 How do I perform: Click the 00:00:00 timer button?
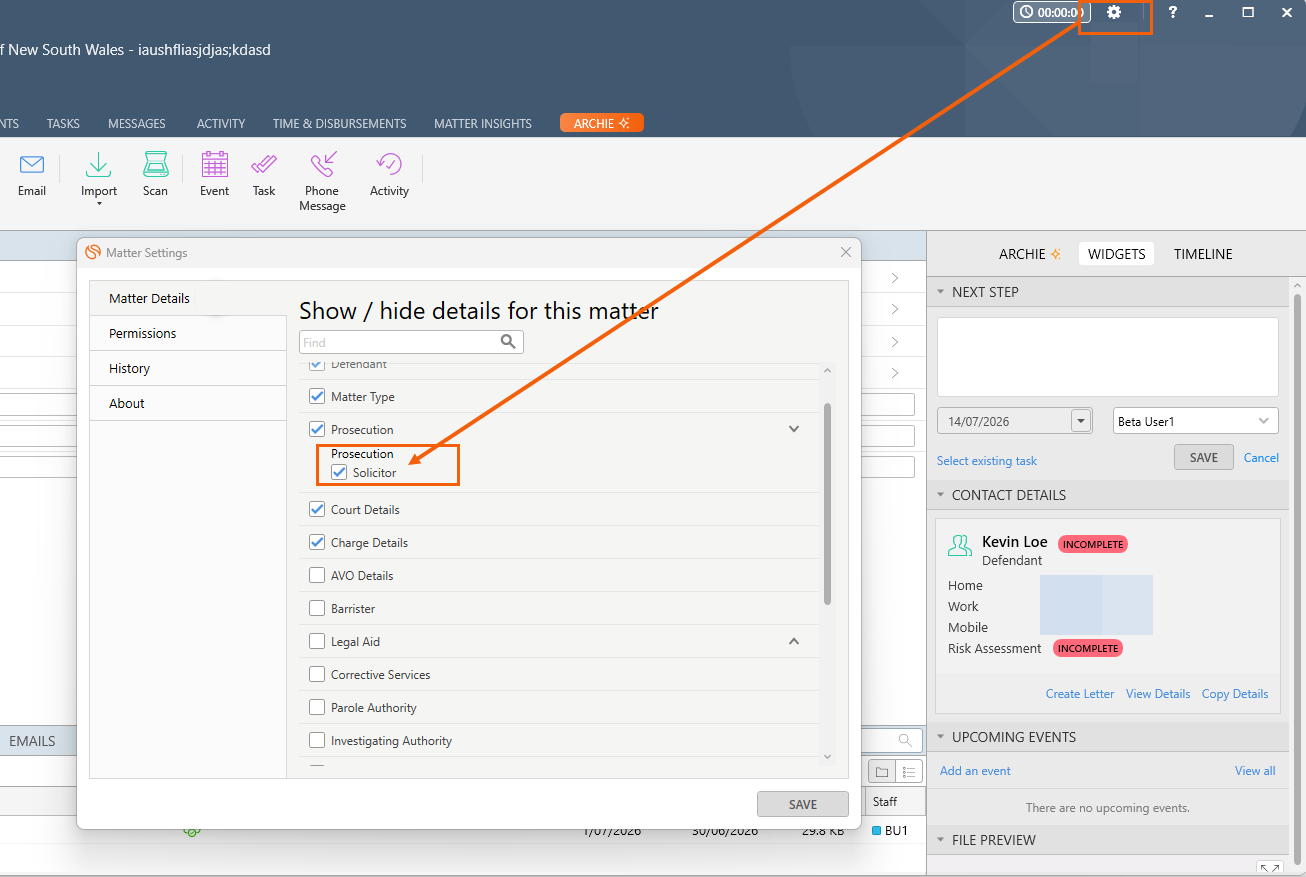pyautogui.click(x=1052, y=13)
